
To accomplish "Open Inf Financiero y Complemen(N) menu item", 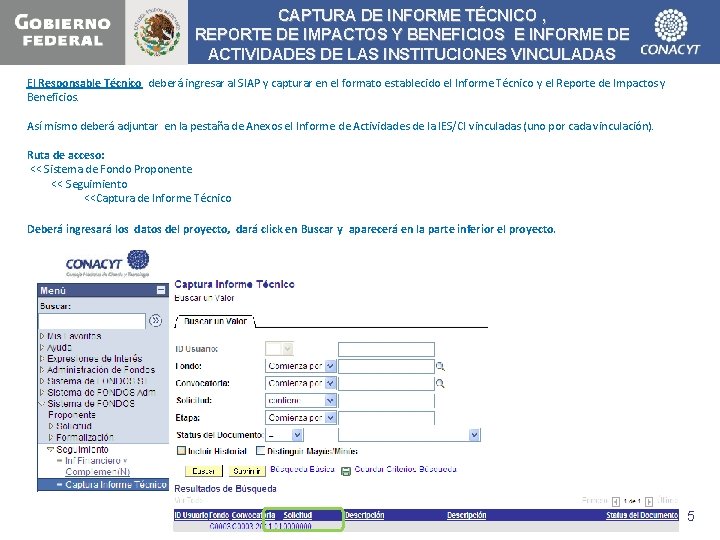I will tap(94, 466).
